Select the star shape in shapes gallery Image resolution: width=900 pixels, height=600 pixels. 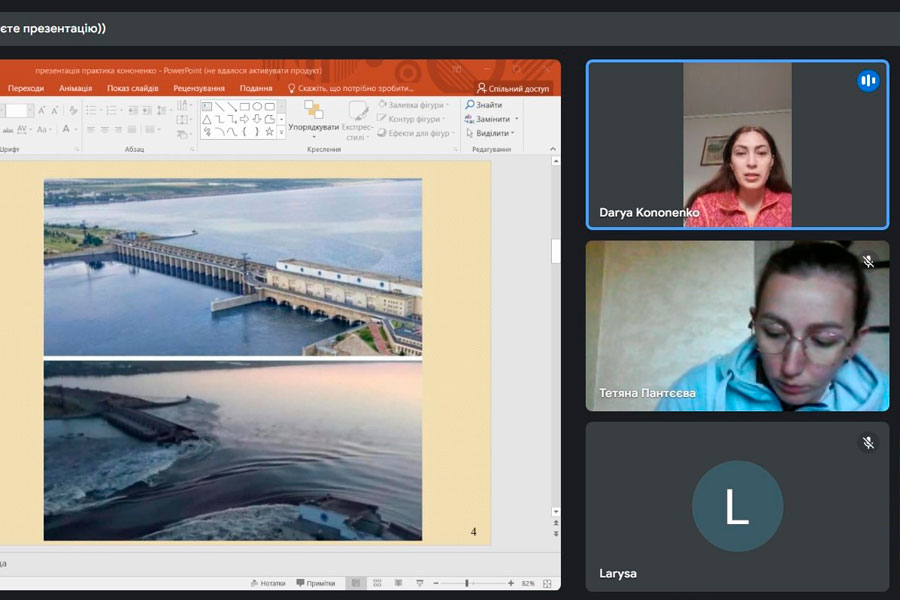(x=269, y=132)
